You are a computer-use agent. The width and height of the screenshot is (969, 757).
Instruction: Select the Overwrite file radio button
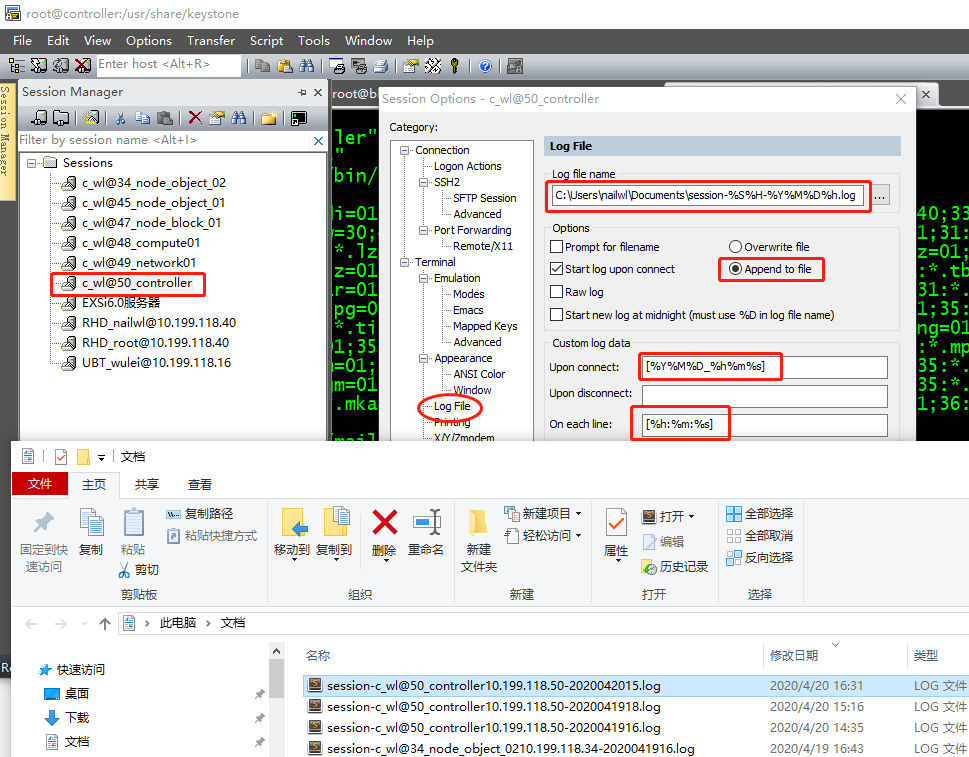pos(735,247)
